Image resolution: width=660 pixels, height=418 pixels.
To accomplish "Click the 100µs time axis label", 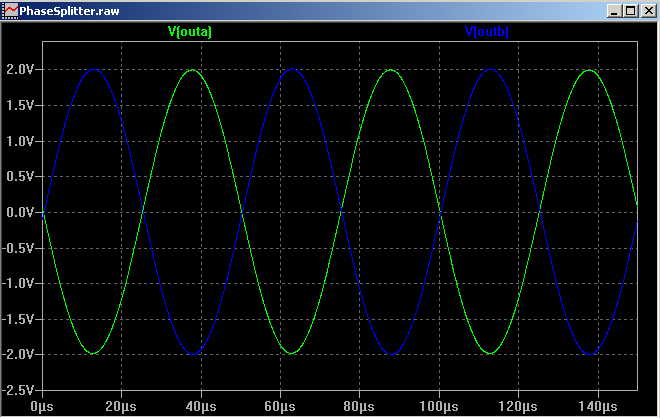I will coord(439,406).
